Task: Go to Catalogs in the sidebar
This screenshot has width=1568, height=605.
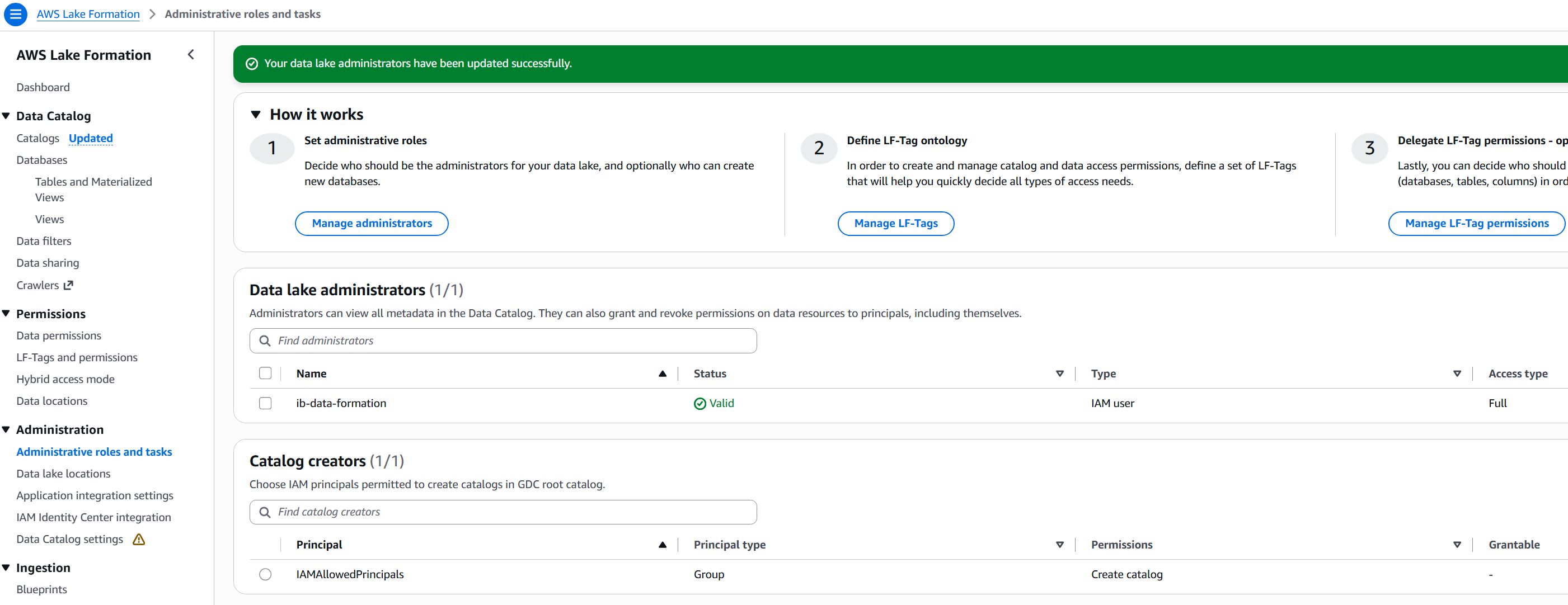Action: tap(37, 139)
